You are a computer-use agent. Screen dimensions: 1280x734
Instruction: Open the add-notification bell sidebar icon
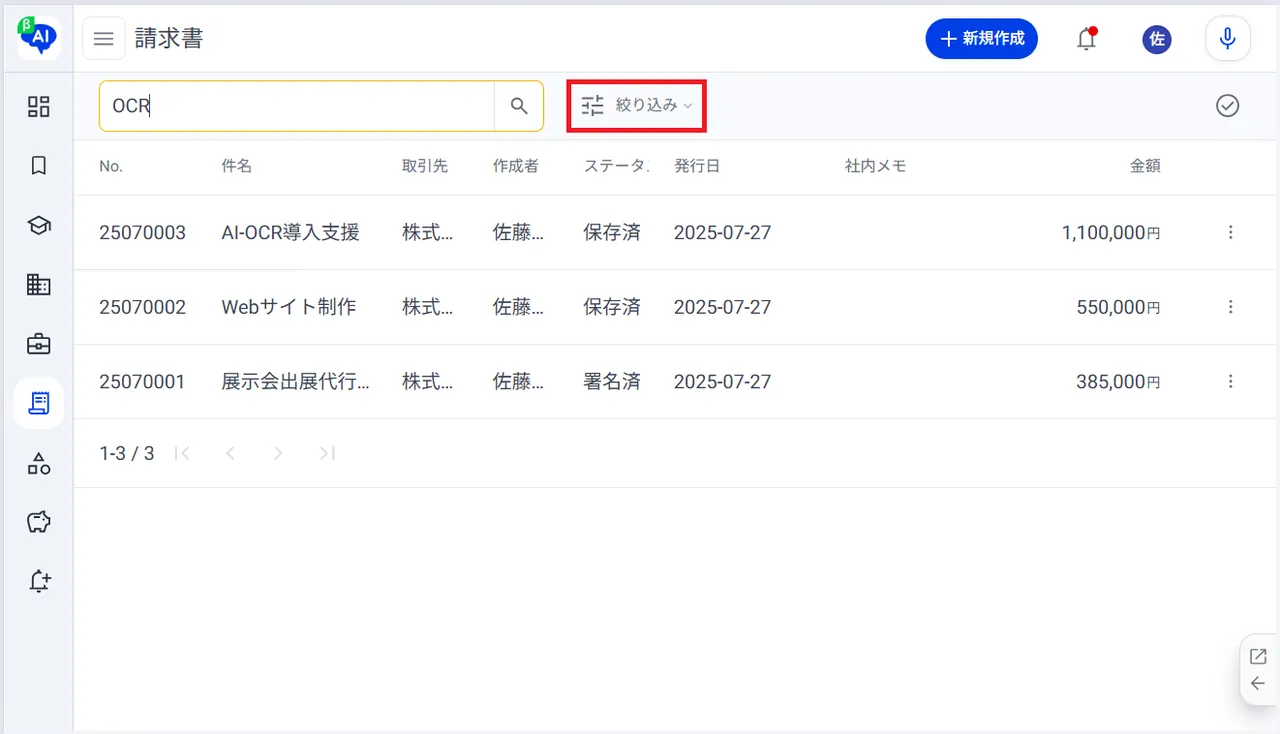38,581
